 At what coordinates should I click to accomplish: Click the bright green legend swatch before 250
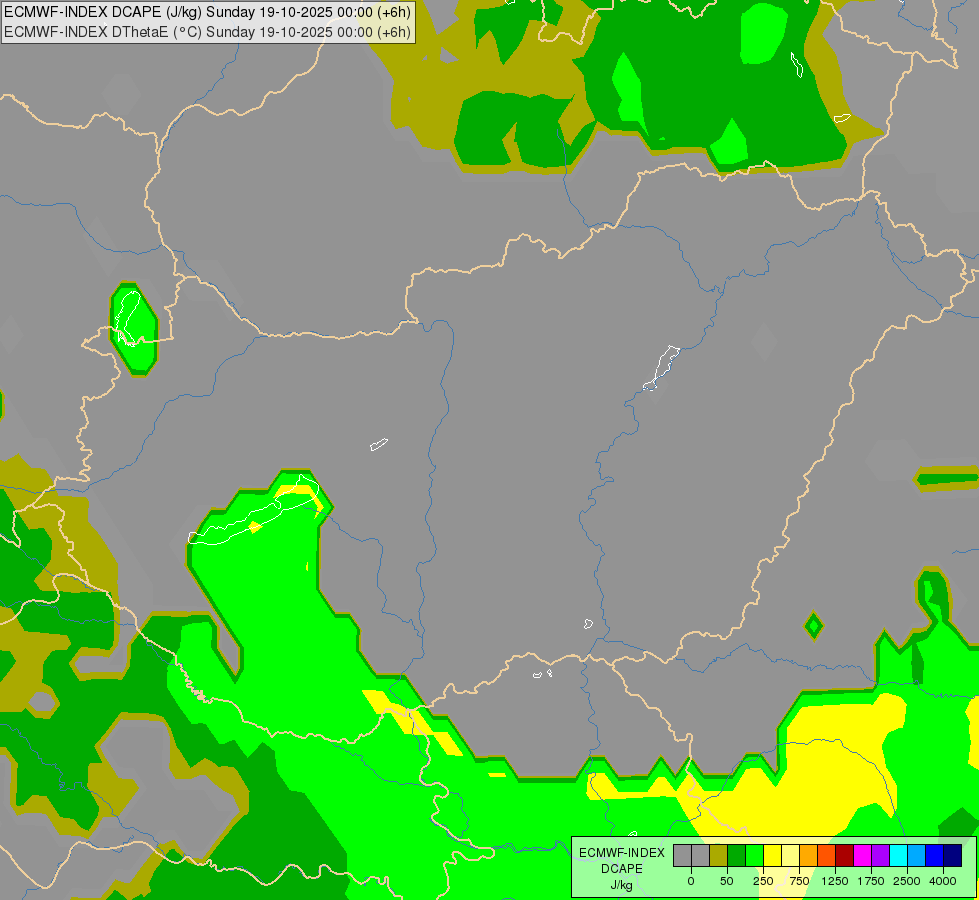[x=755, y=856]
